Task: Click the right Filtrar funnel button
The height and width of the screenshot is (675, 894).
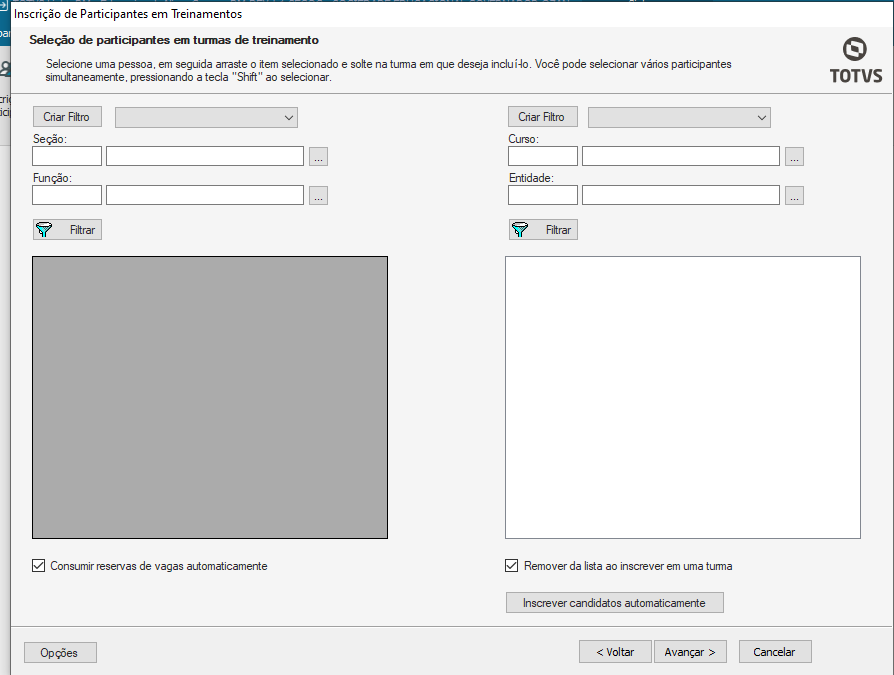Action: [543, 230]
